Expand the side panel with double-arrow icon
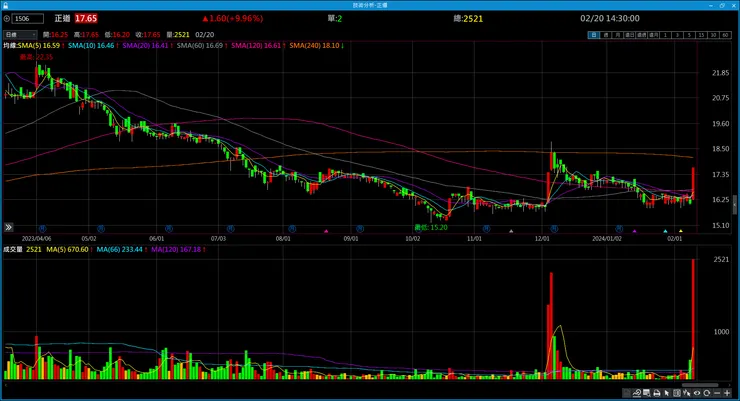Screen dimensions: 740x401 pos(8,227)
